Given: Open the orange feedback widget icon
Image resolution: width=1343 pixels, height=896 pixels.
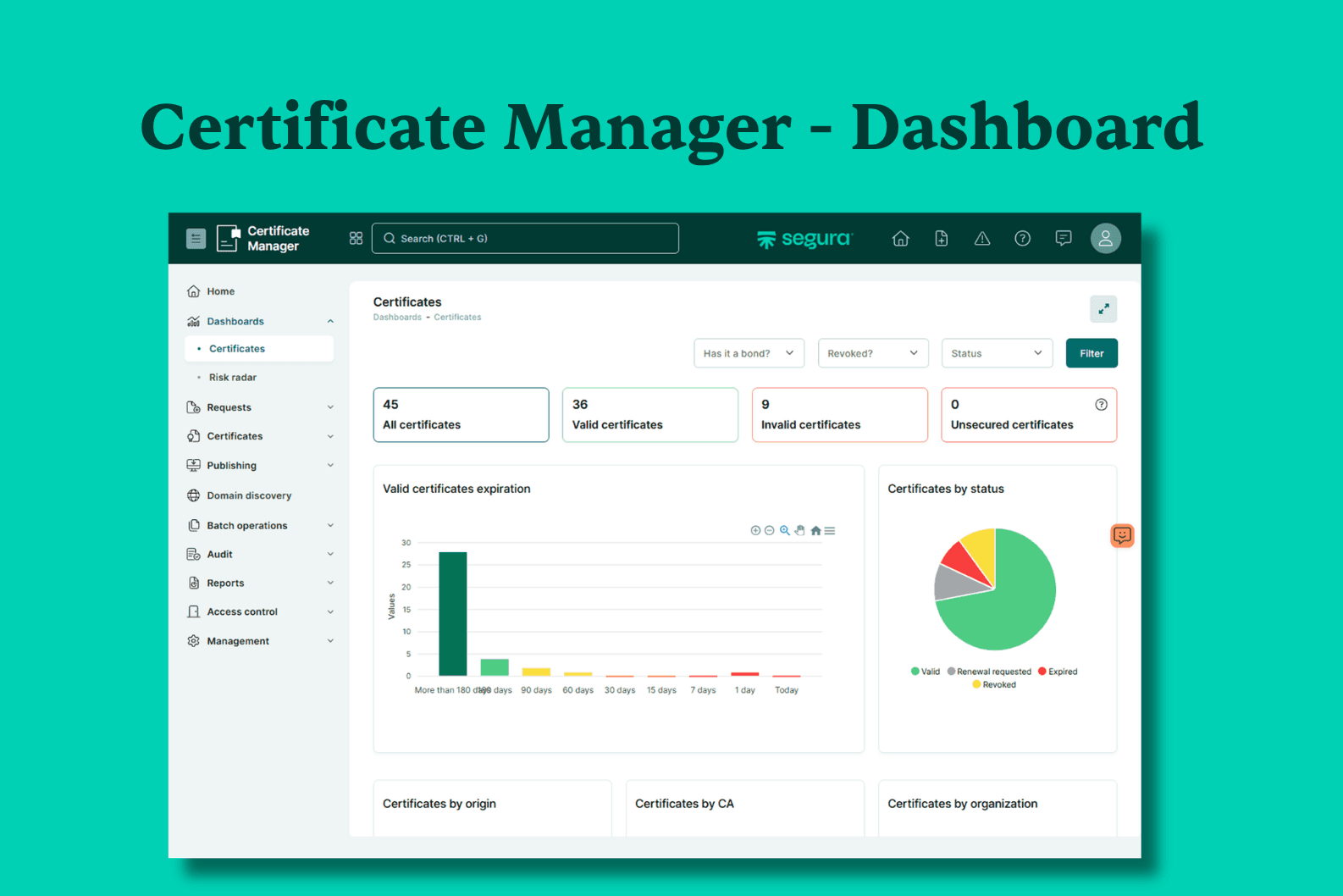Looking at the screenshot, I should click(1122, 535).
